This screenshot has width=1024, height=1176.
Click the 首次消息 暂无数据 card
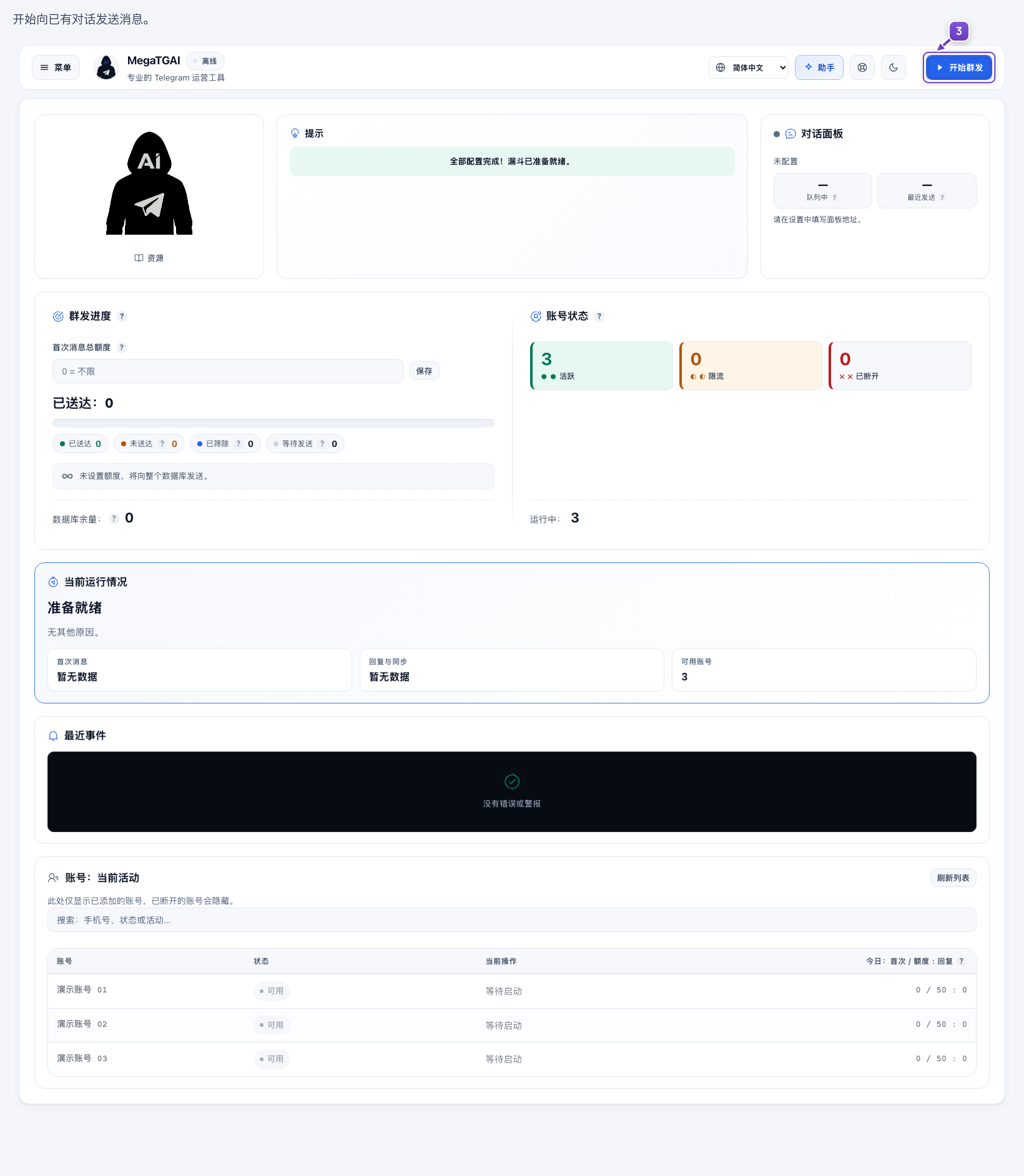(x=200, y=670)
